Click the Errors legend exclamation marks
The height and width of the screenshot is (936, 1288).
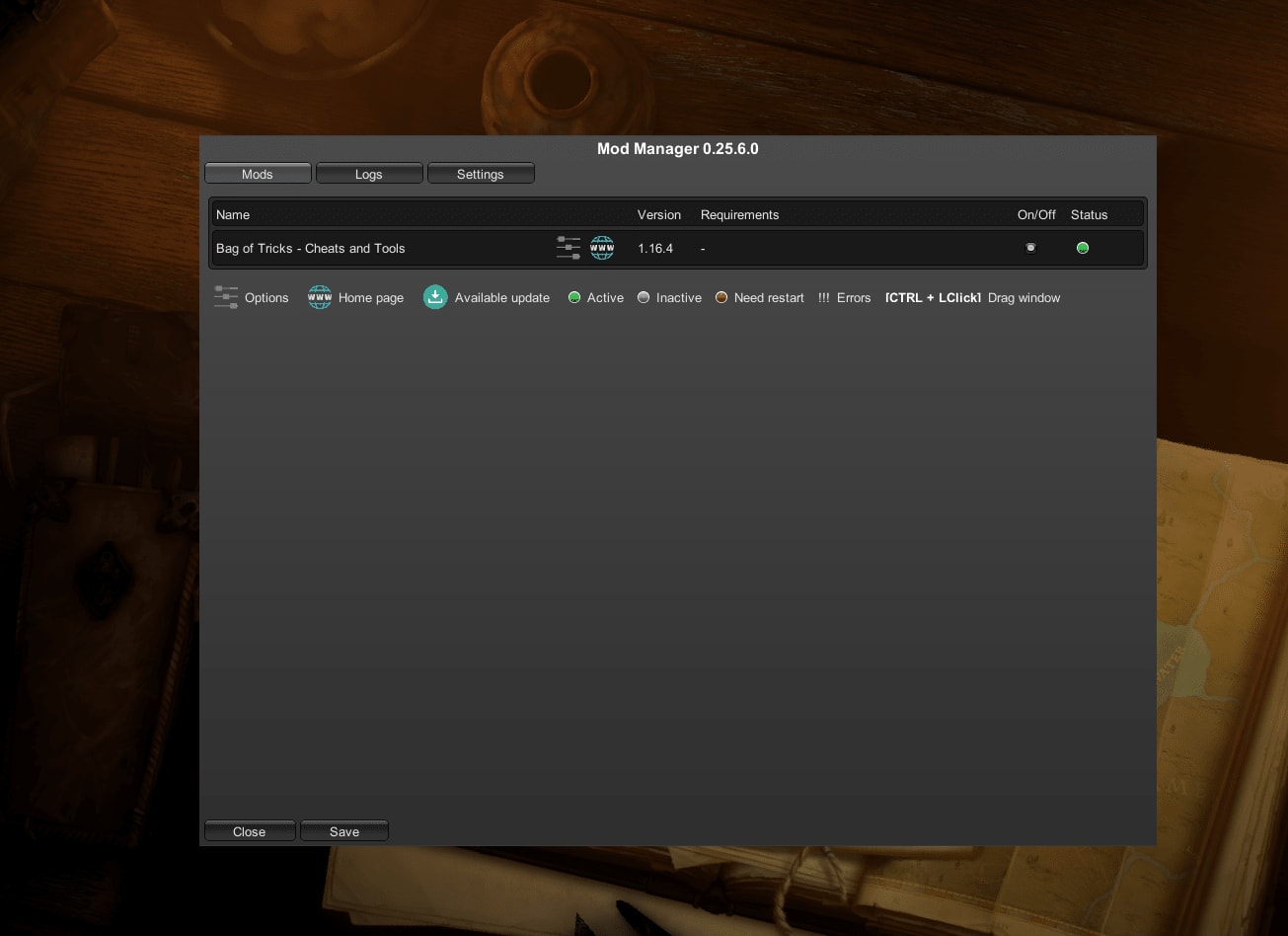click(x=824, y=297)
